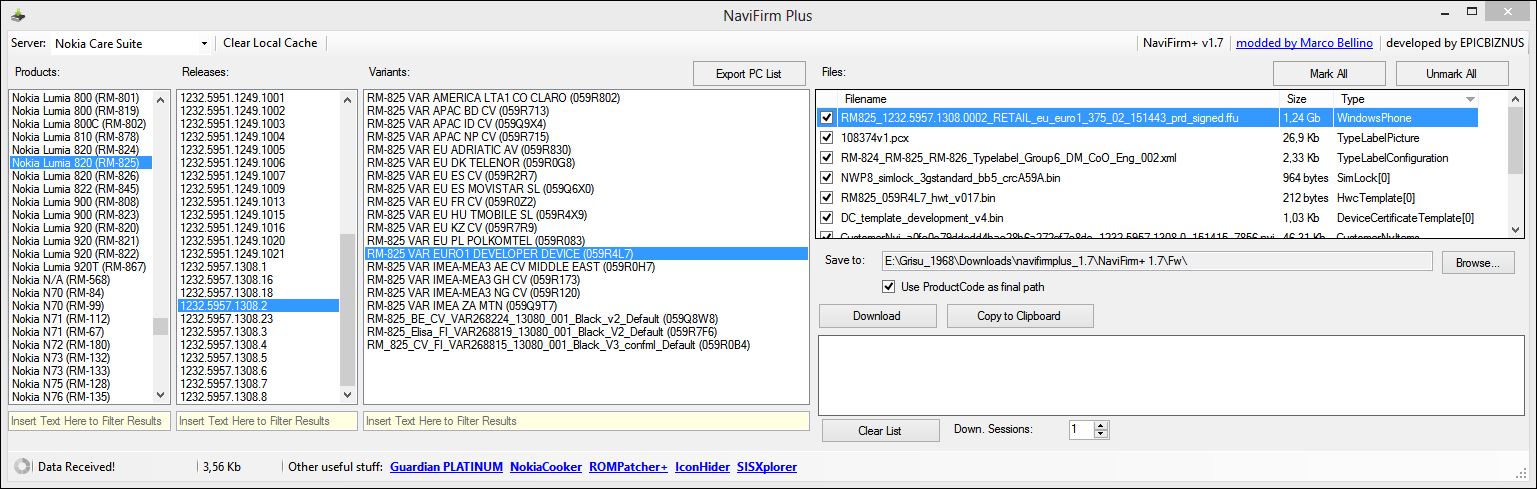The image size is (1537, 489).
Task: Select Nokia Lumia 920T (RM-867) product
Action: [79, 267]
